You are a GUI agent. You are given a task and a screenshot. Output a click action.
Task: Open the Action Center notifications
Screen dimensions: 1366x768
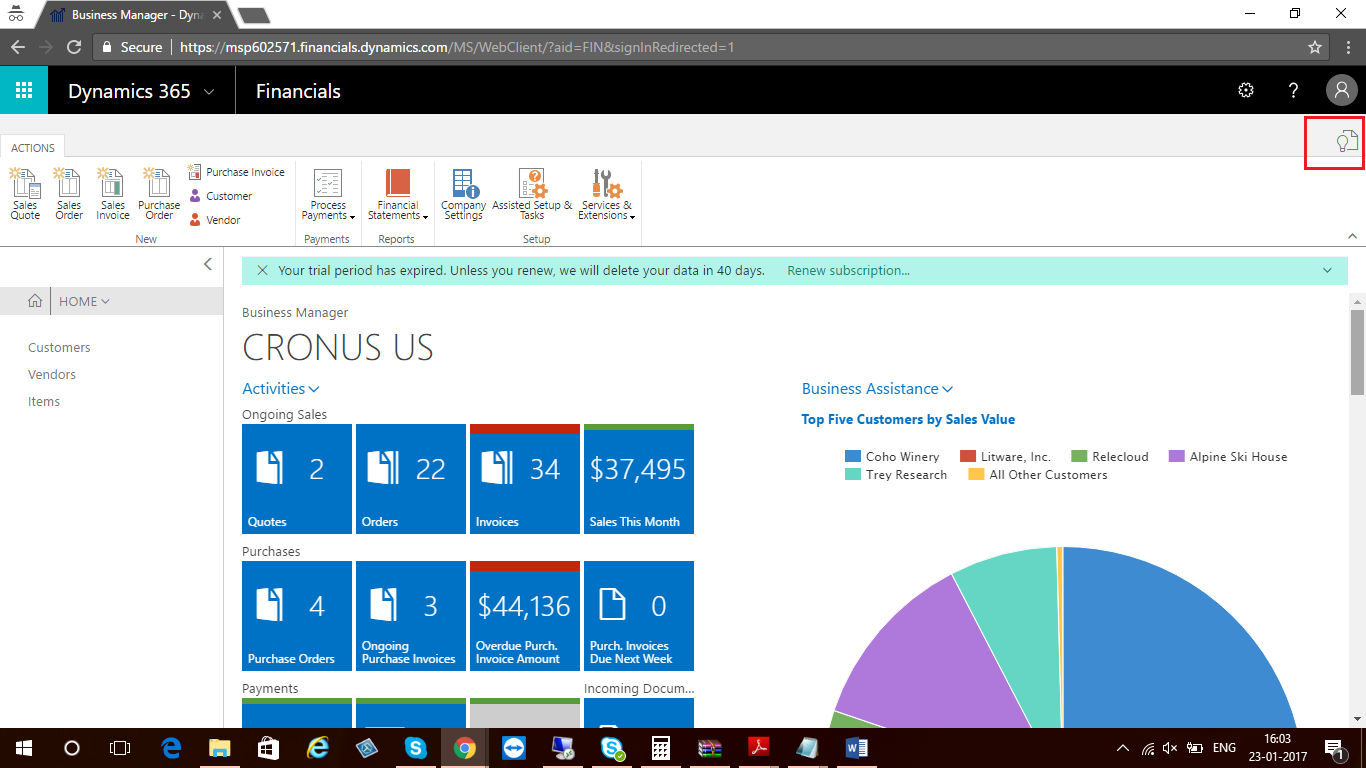click(x=1335, y=748)
